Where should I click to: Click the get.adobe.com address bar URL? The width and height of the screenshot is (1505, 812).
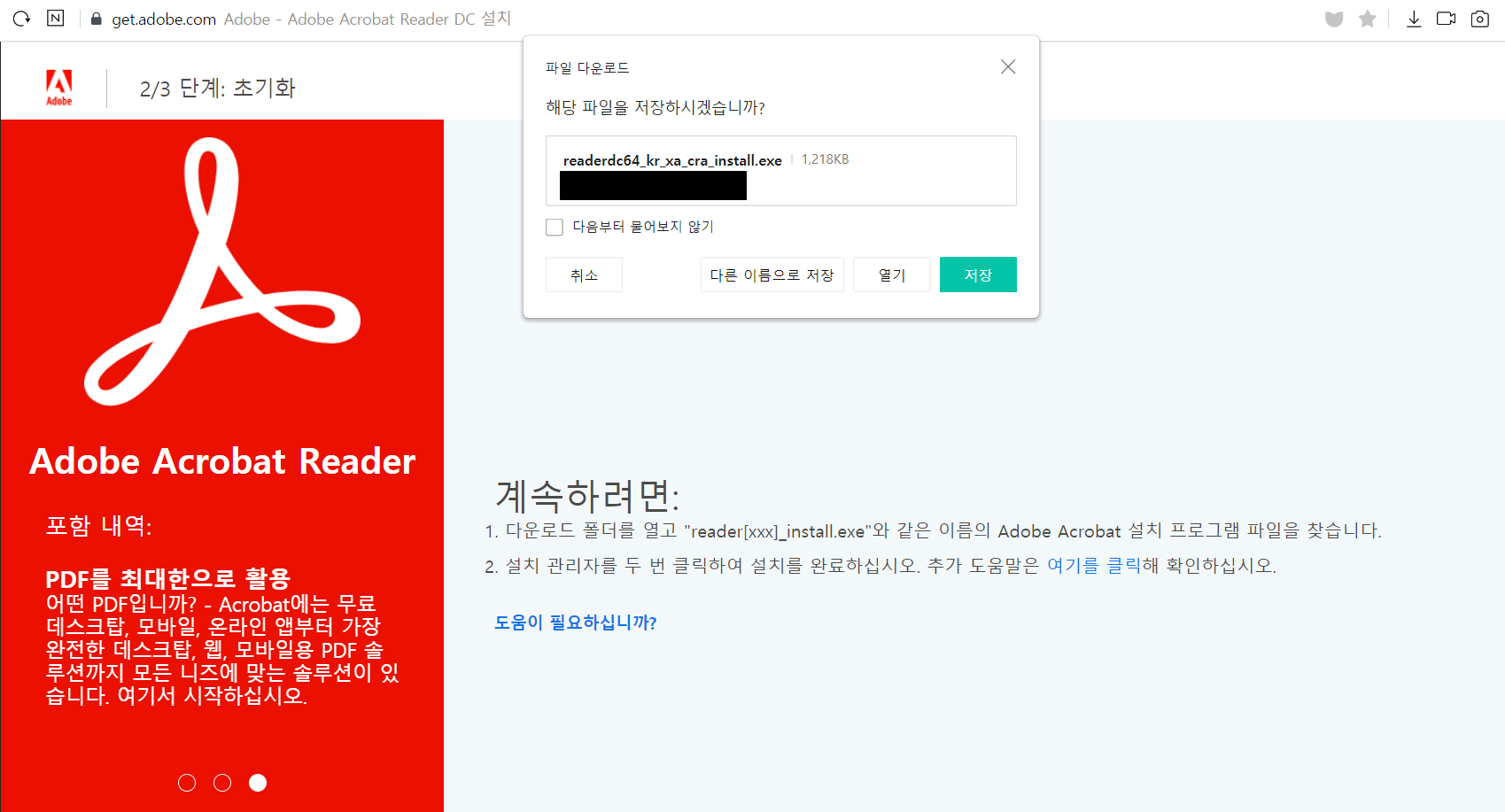[164, 19]
